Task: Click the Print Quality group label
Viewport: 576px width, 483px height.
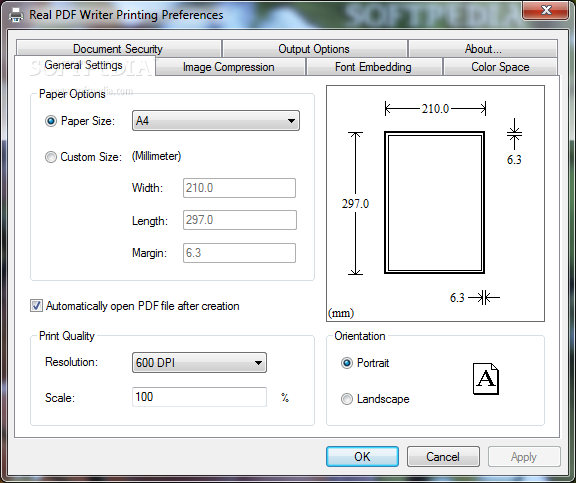Action: pyautogui.click(x=67, y=336)
